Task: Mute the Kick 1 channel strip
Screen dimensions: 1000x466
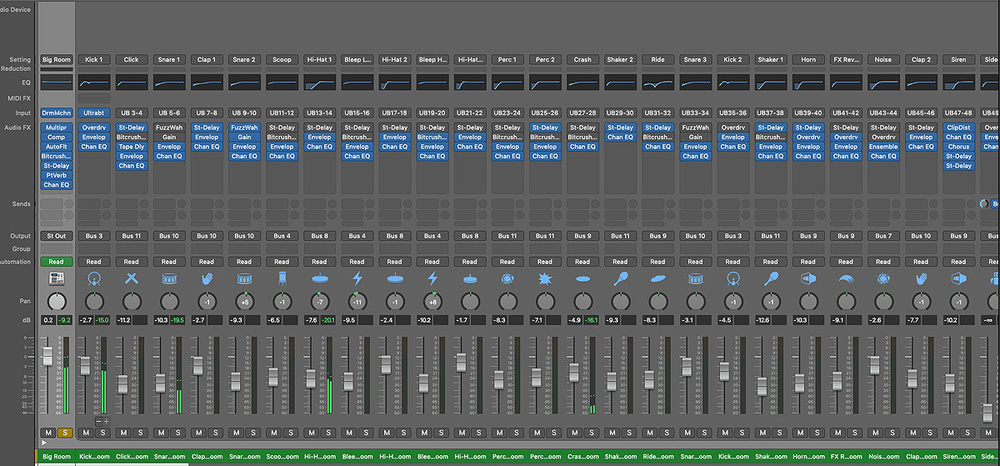Action: coord(86,432)
